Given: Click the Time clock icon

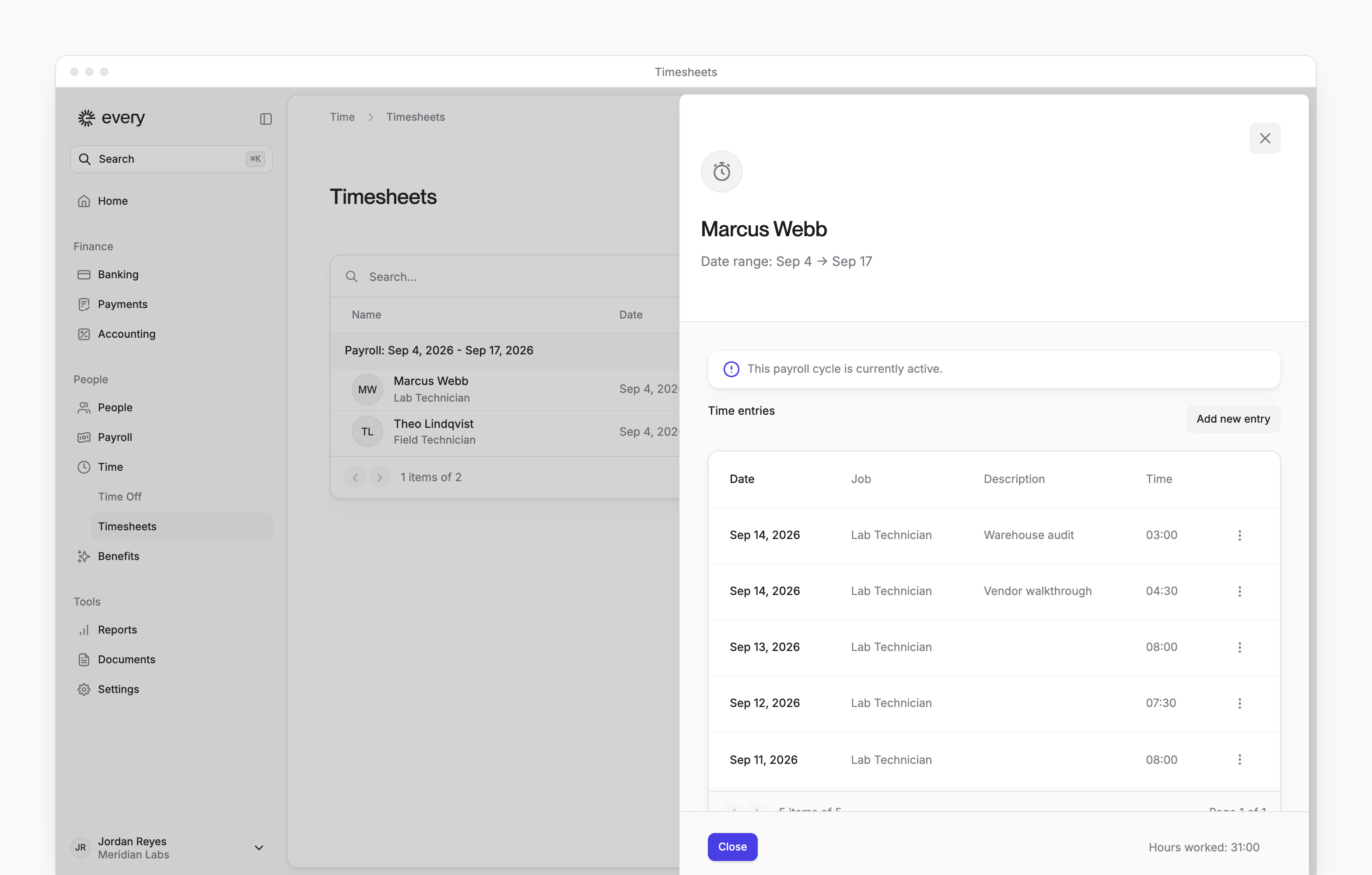Looking at the screenshot, I should pos(84,466).
